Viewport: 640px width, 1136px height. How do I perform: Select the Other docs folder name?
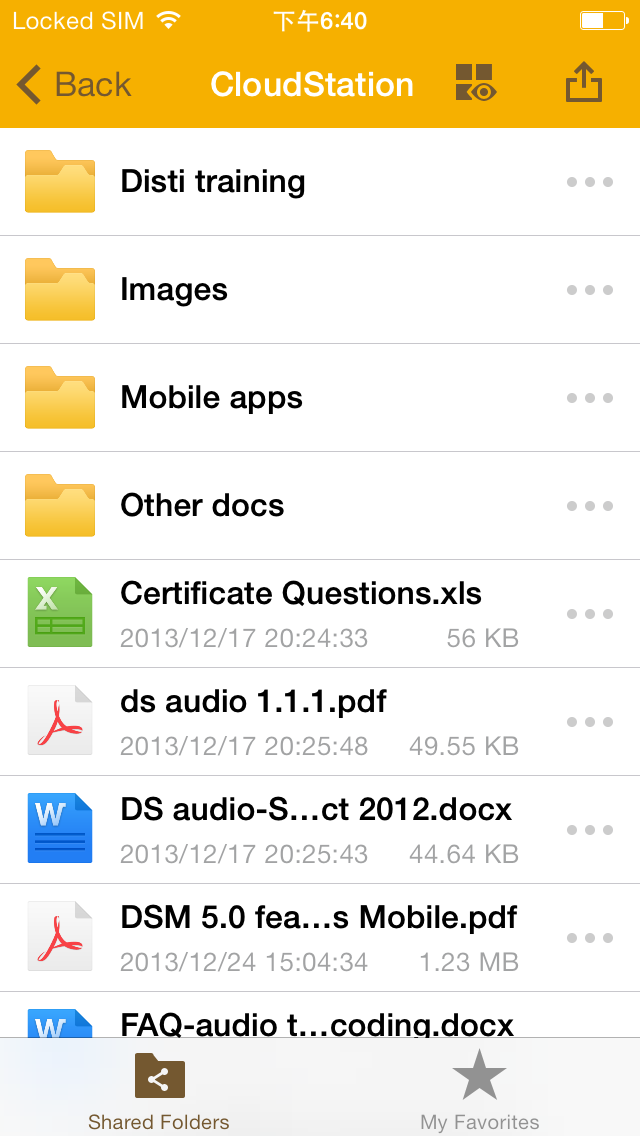pos(202,506)
